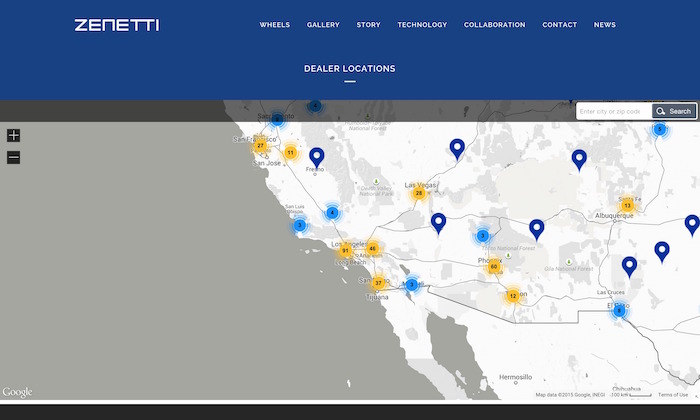Open the Technology menu item
This screenshot has width=700, height=420.
[422, 25]
